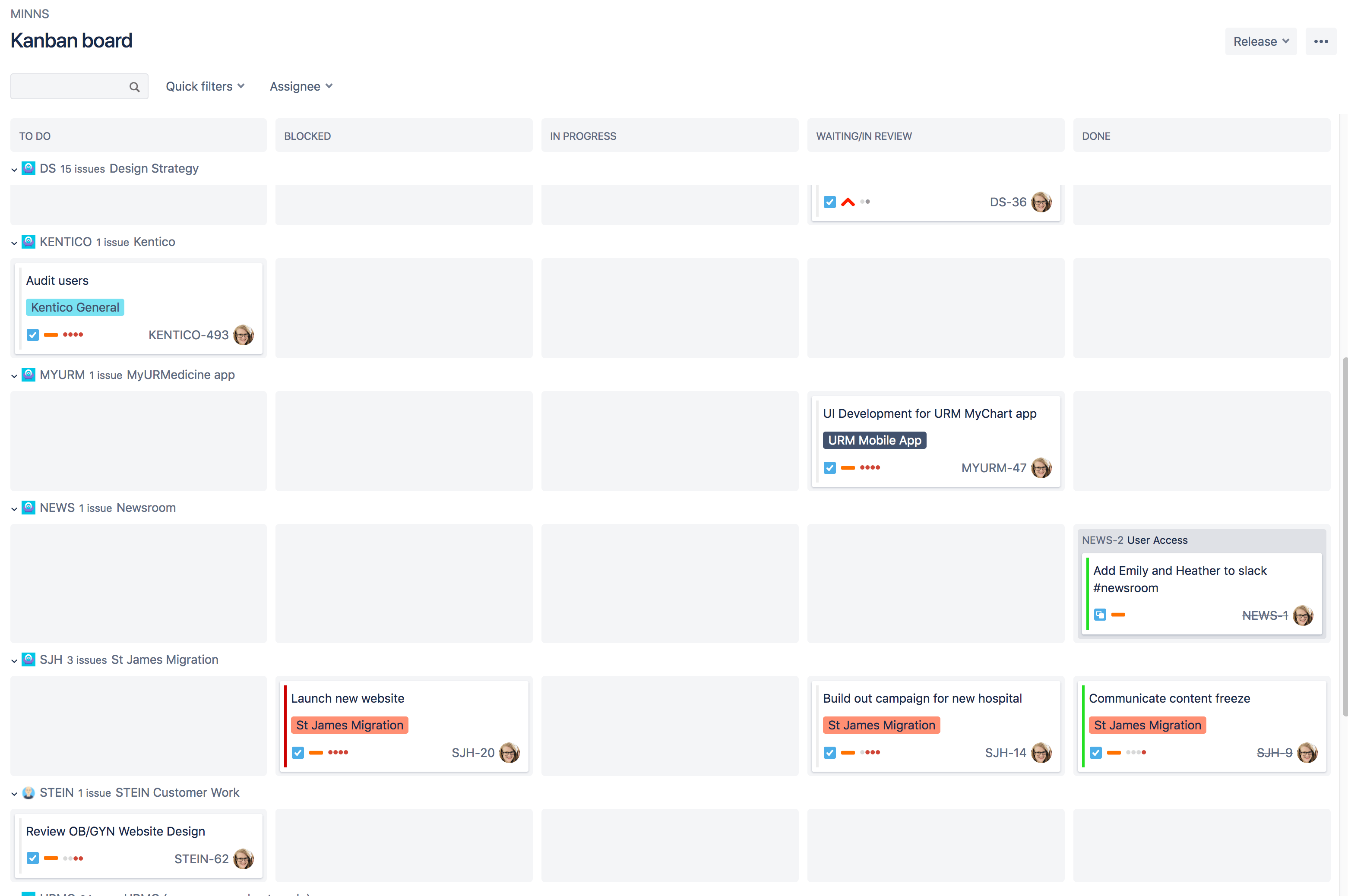The image size is (1348, 896).
Task: Click the St James Migration label on SJH-20
Action: [349, 725]
